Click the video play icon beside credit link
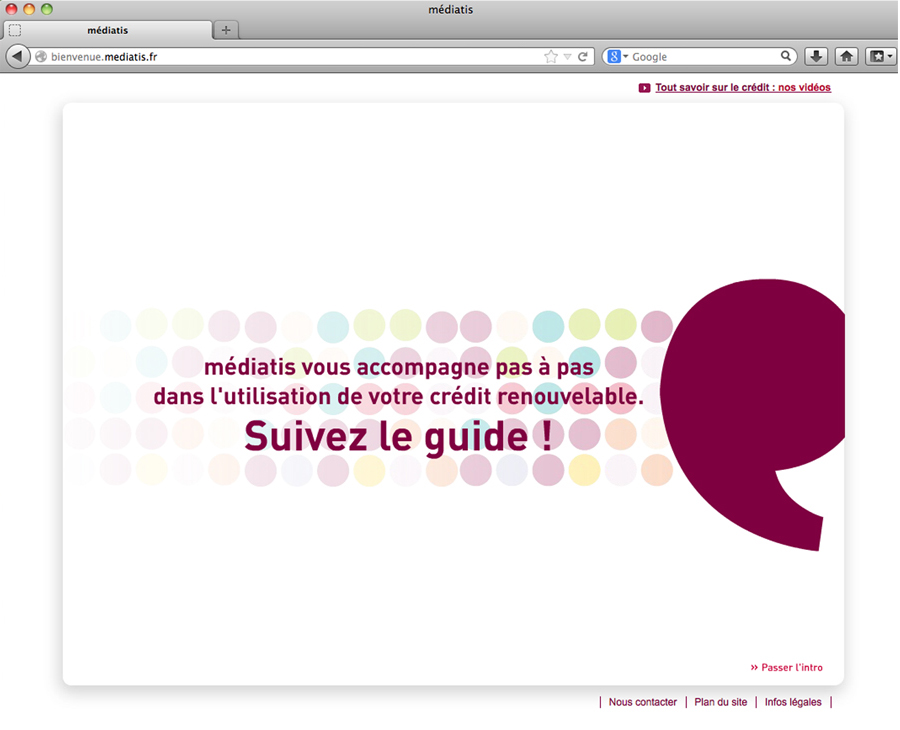 (644, 88)
